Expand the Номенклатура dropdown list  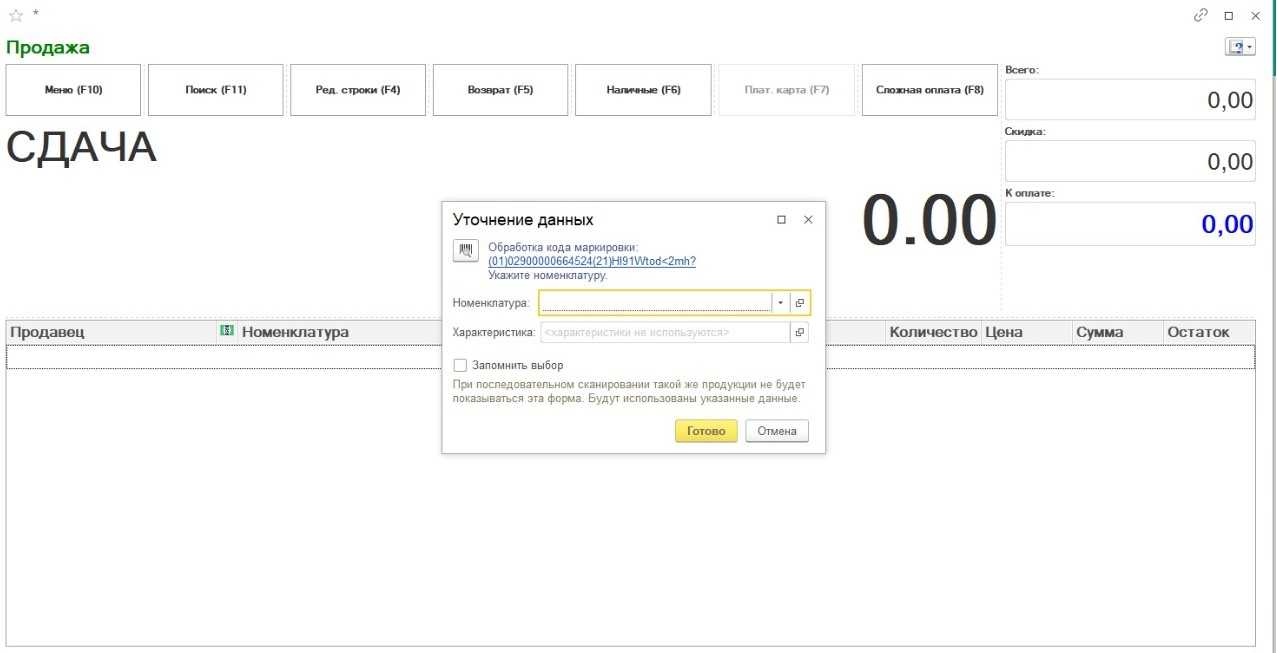coord(780,303)
